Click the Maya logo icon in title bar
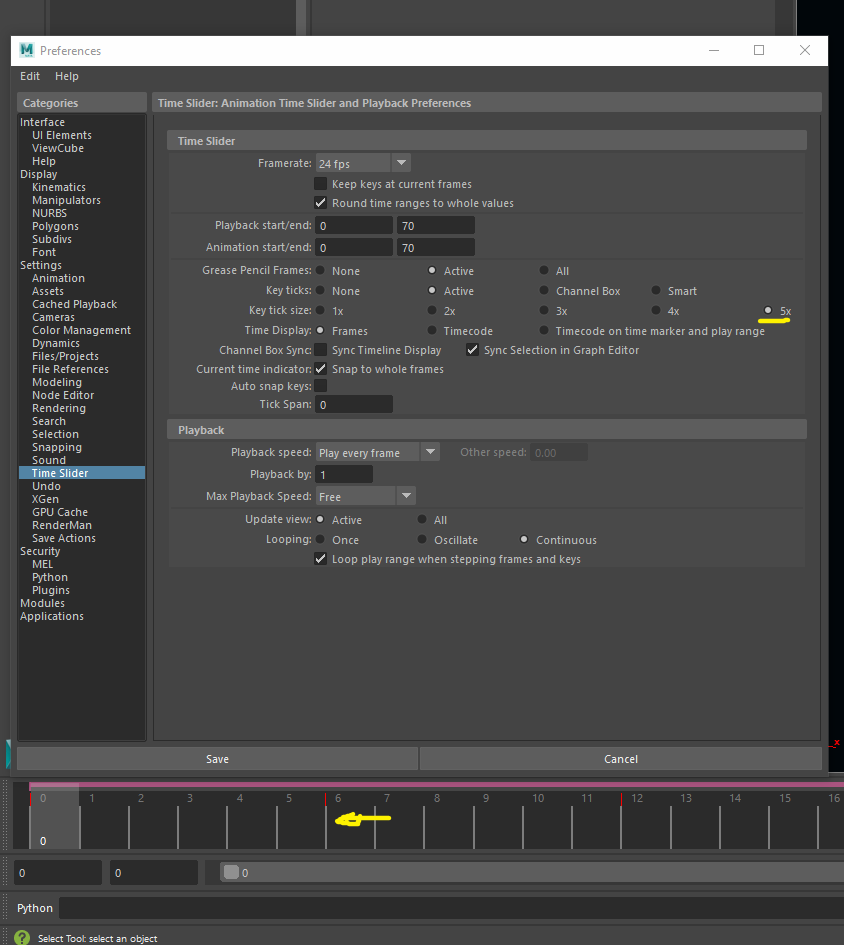Viewport: 844px width, 945px height. coord(27,51)
